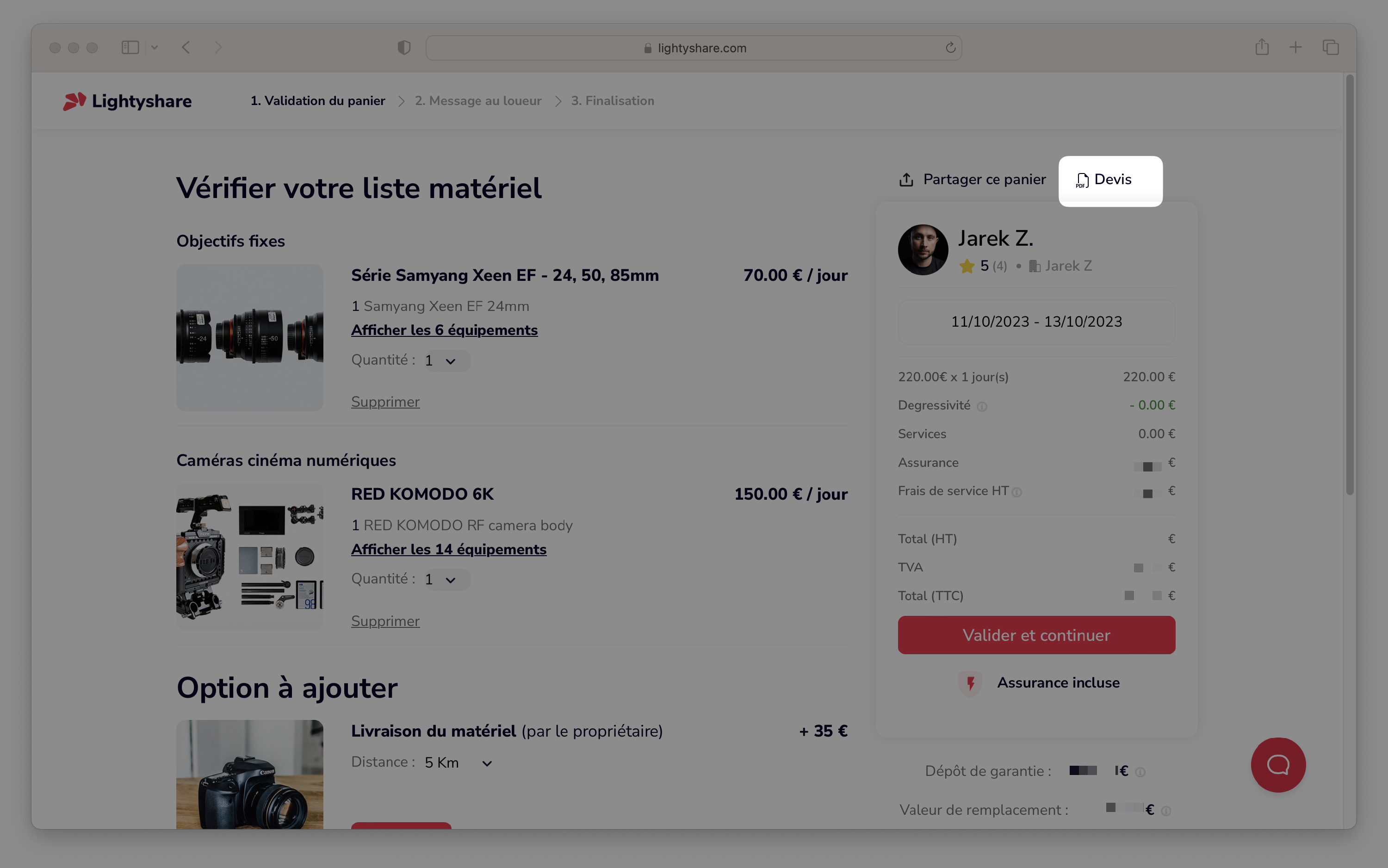This screenshot has height=868, width=1388.
Task: Show the tab overview icon
Action: pos(1331,48)
